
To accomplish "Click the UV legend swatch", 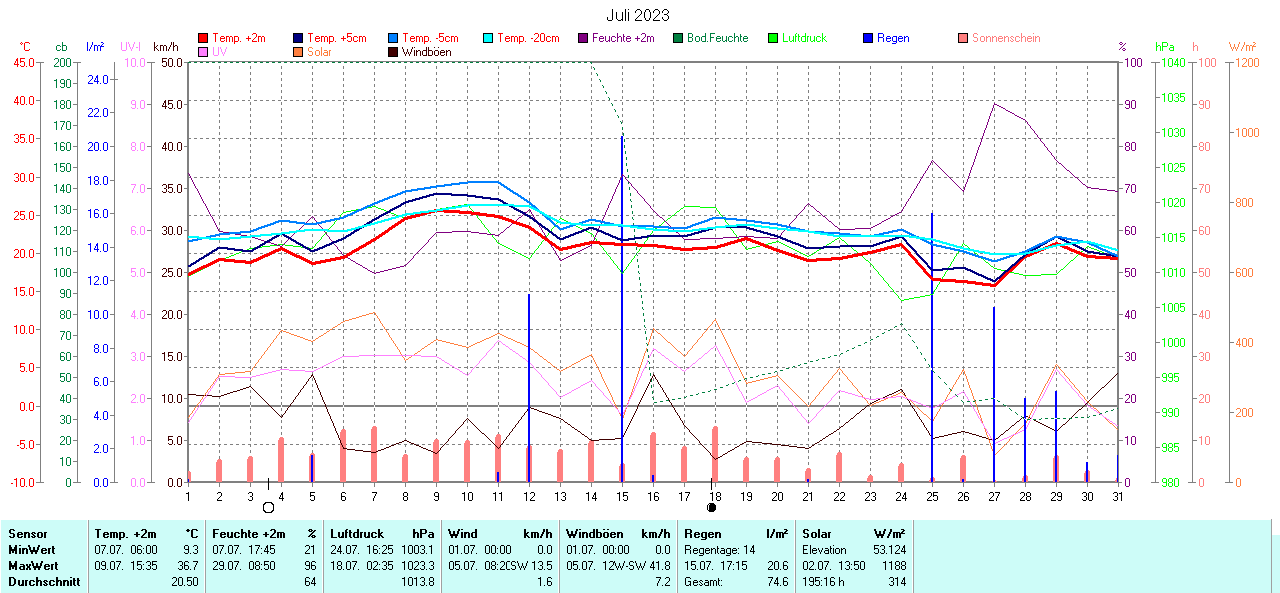I will coord(204,51).
